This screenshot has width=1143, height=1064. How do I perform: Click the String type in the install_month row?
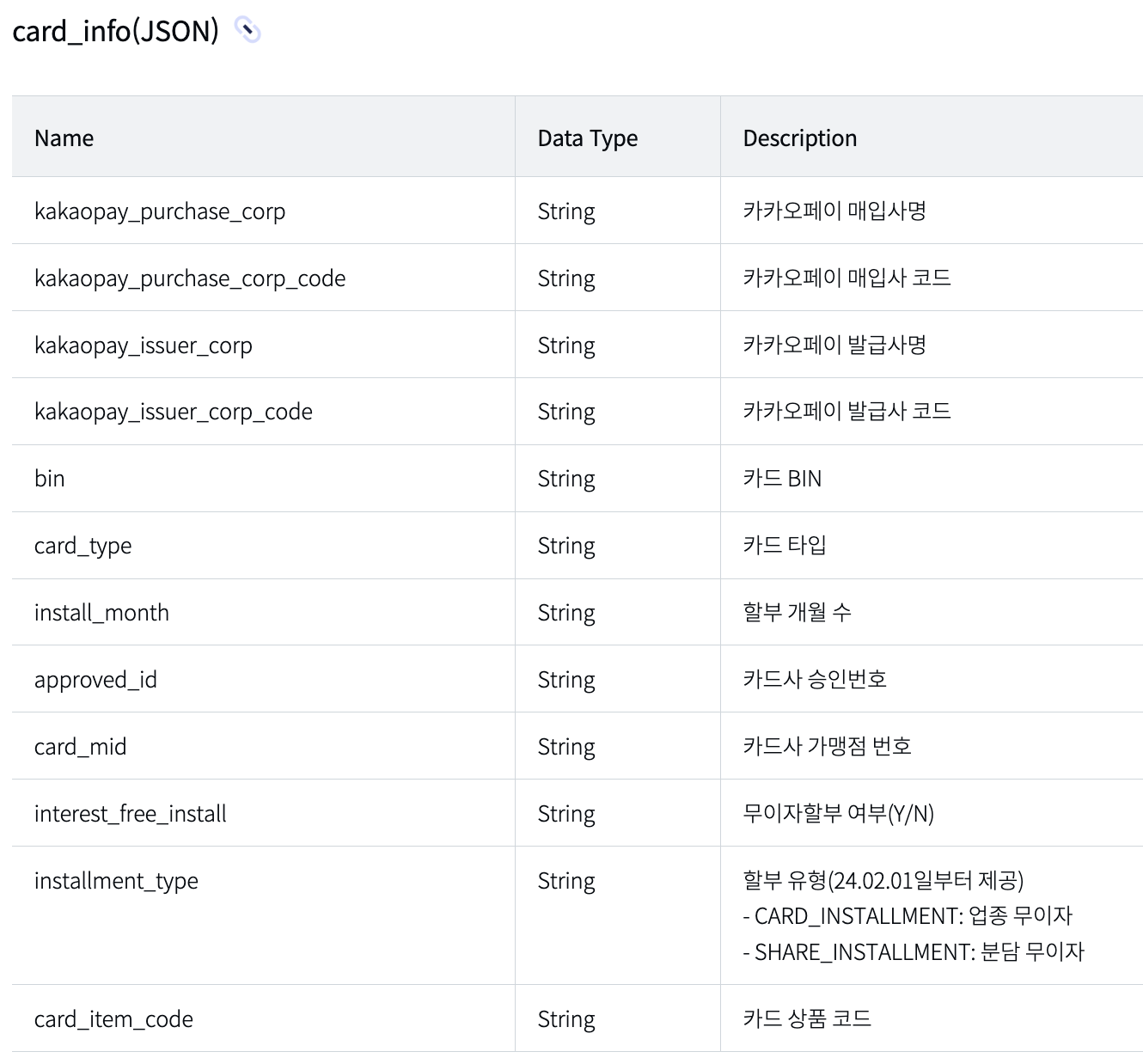(566, 613)
